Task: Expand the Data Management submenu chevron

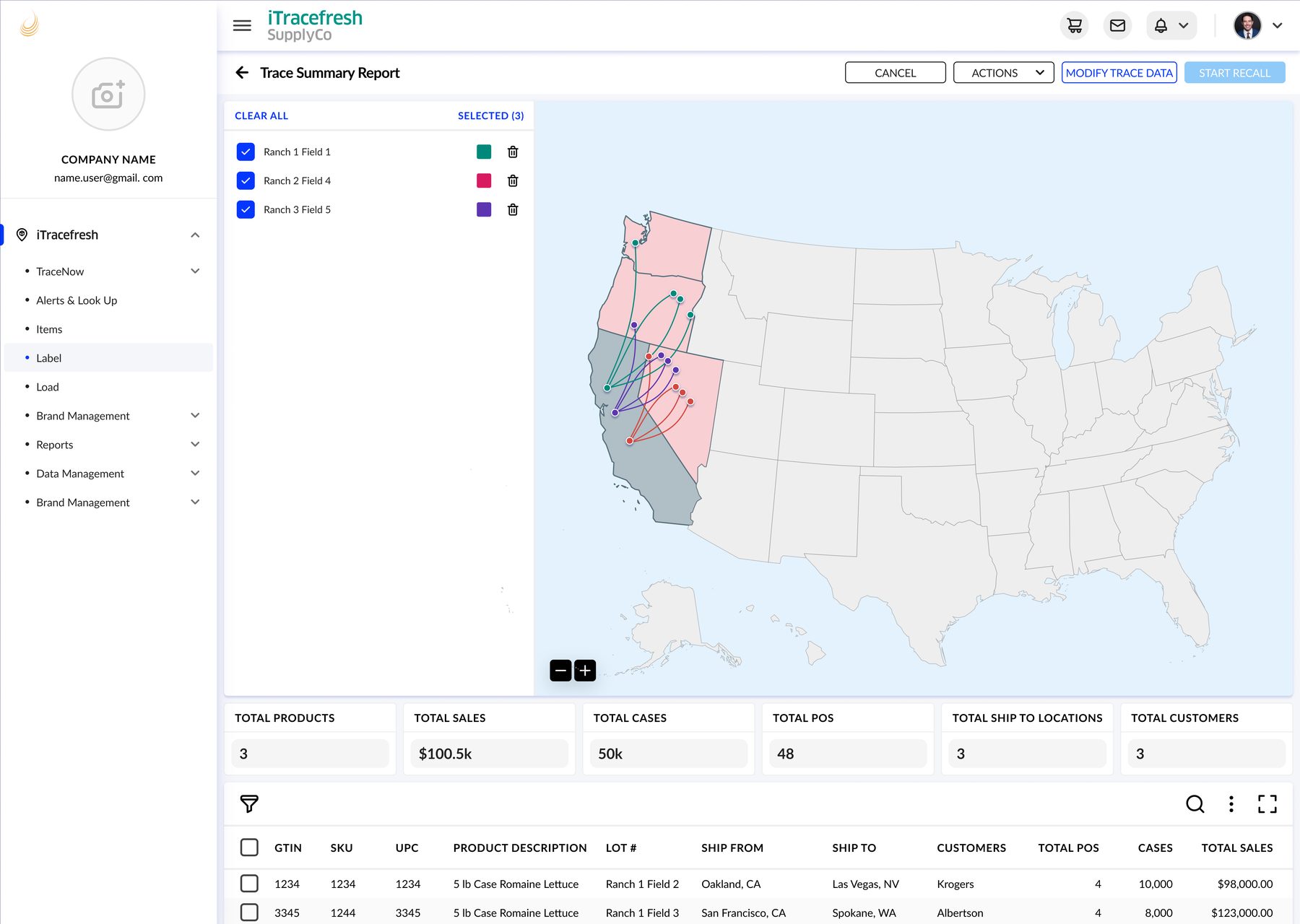Action: 195,474
